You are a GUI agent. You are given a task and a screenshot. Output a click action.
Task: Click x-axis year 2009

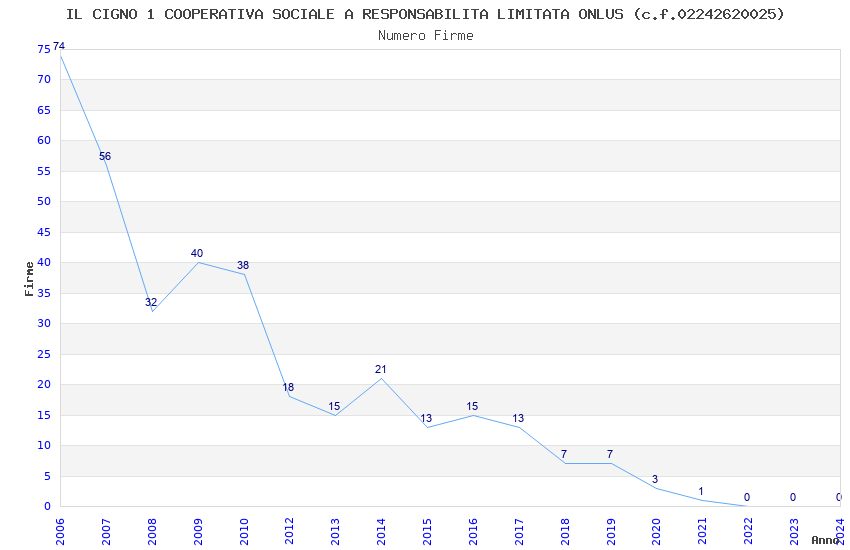(x=198, y=531)
